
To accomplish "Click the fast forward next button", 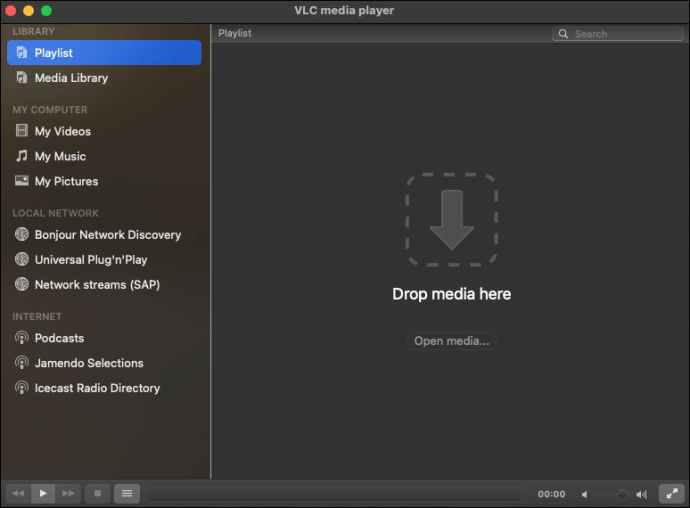I will point(68,493).
